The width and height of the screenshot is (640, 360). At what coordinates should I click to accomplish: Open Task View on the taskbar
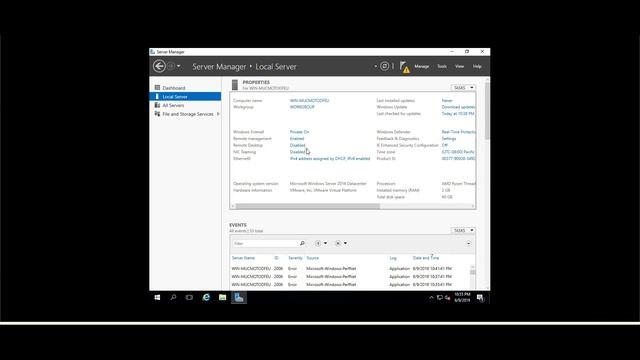tap(189, 298)
